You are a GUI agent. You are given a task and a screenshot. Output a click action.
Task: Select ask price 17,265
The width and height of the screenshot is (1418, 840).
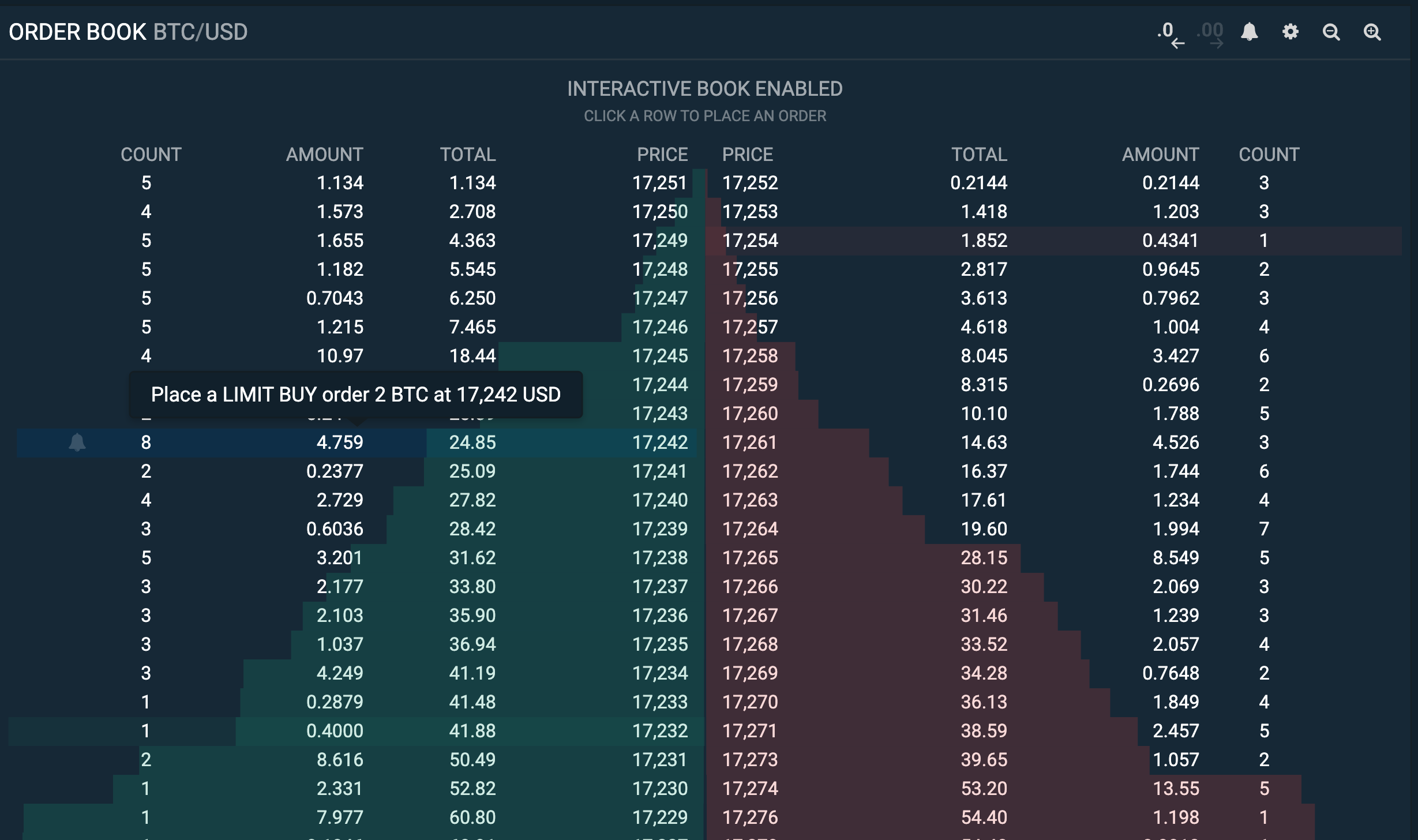click(x=750, y=558)
